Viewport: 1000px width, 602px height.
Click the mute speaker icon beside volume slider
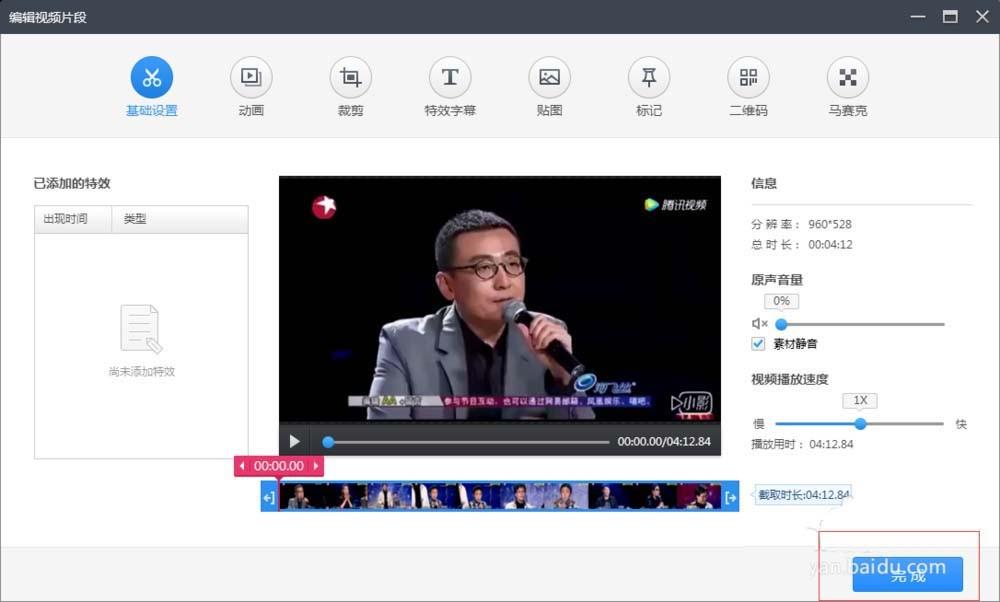coord(759,323)
